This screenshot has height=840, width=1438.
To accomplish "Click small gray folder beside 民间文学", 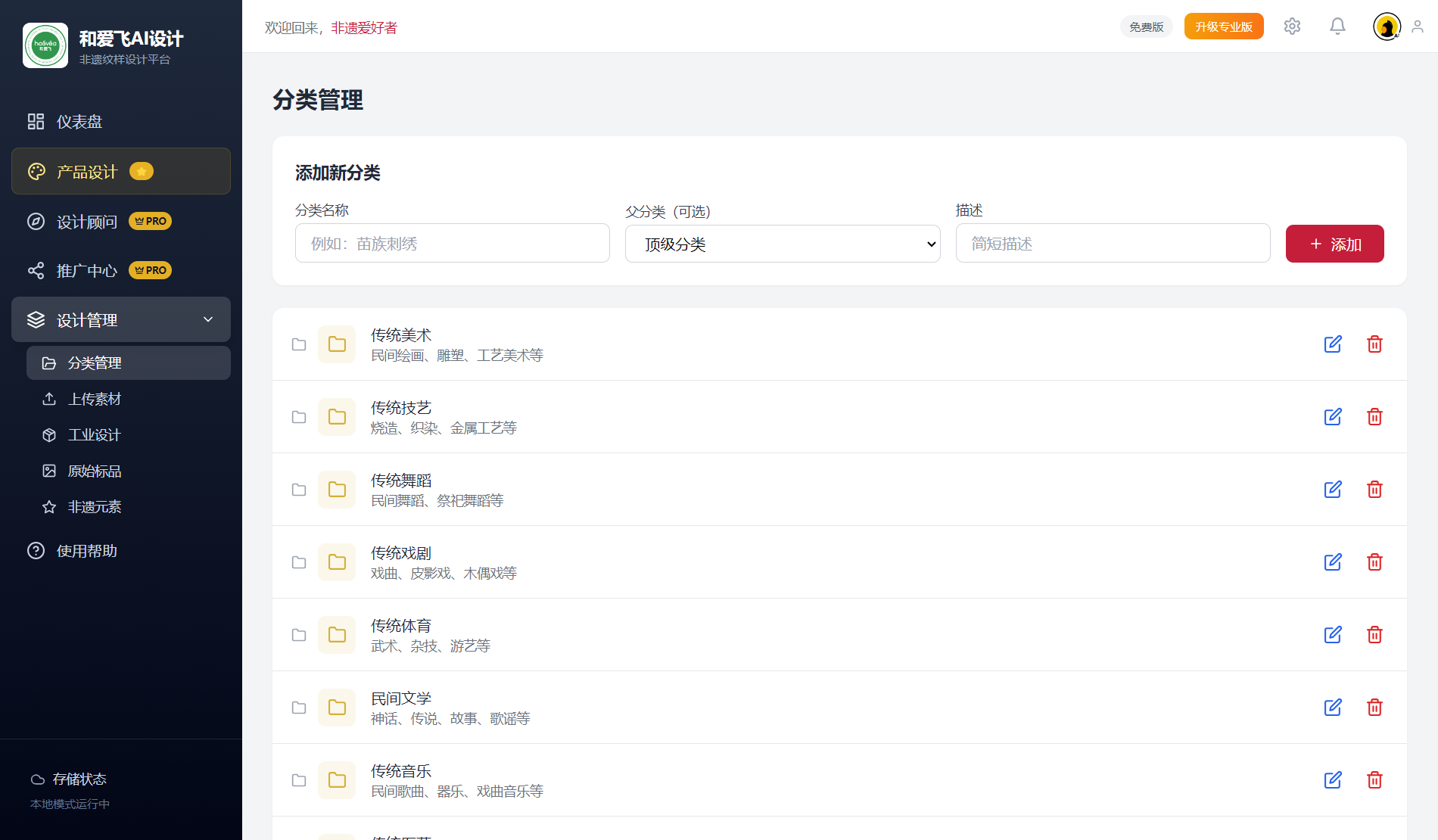I will pyautogui.click(x=299, y=708).
